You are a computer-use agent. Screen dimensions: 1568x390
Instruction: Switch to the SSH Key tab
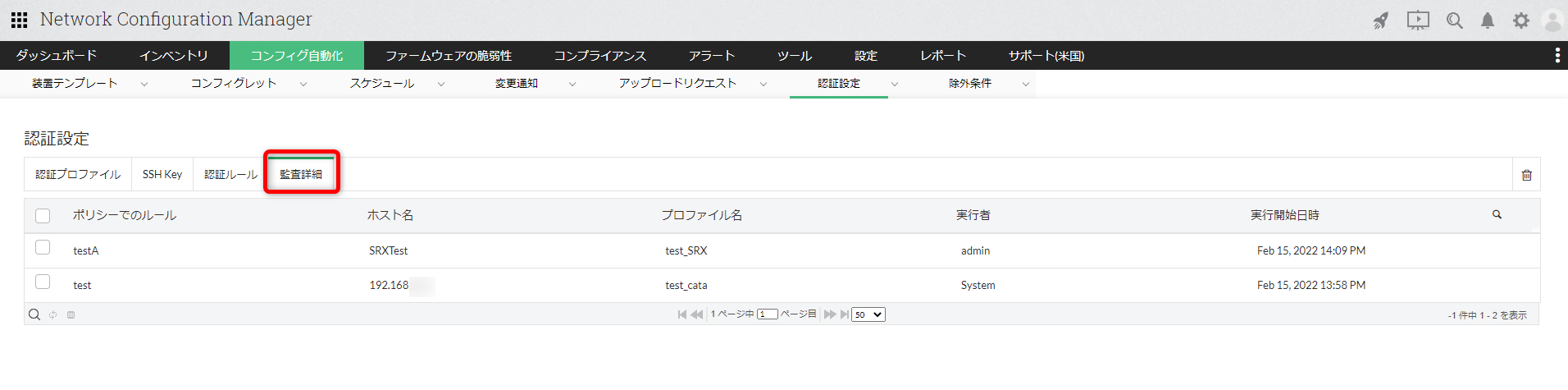(162, 175)
